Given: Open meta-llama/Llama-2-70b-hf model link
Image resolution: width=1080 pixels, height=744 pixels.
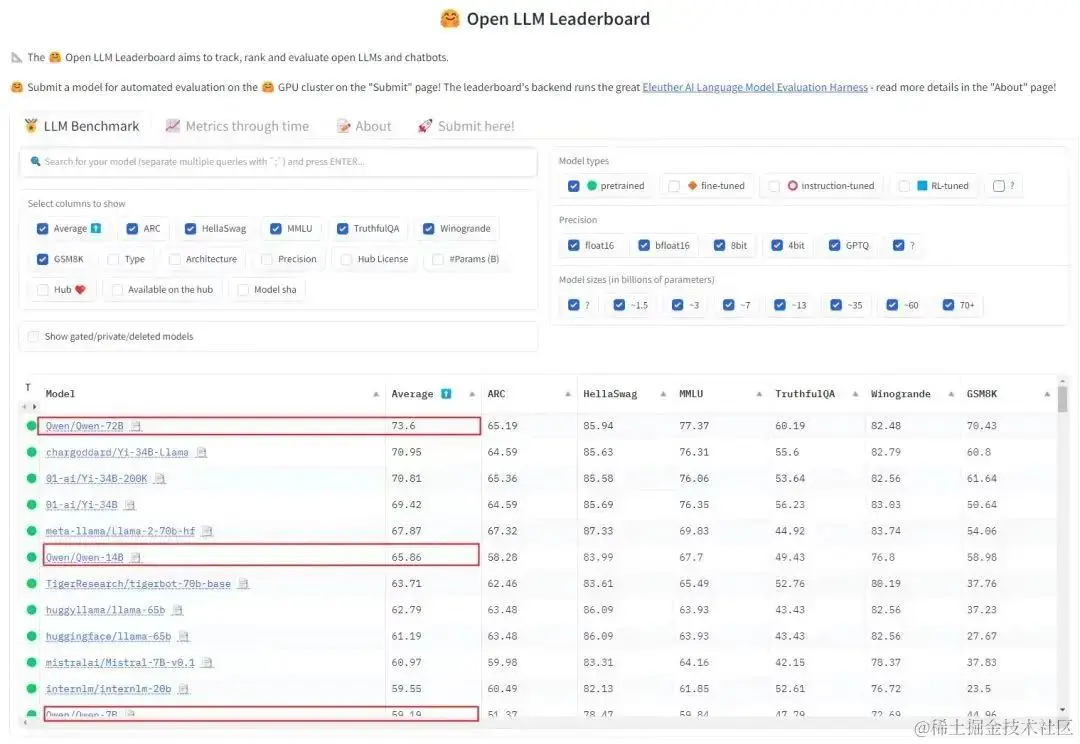Looking at the screenshot, I should tap(121, 531).
